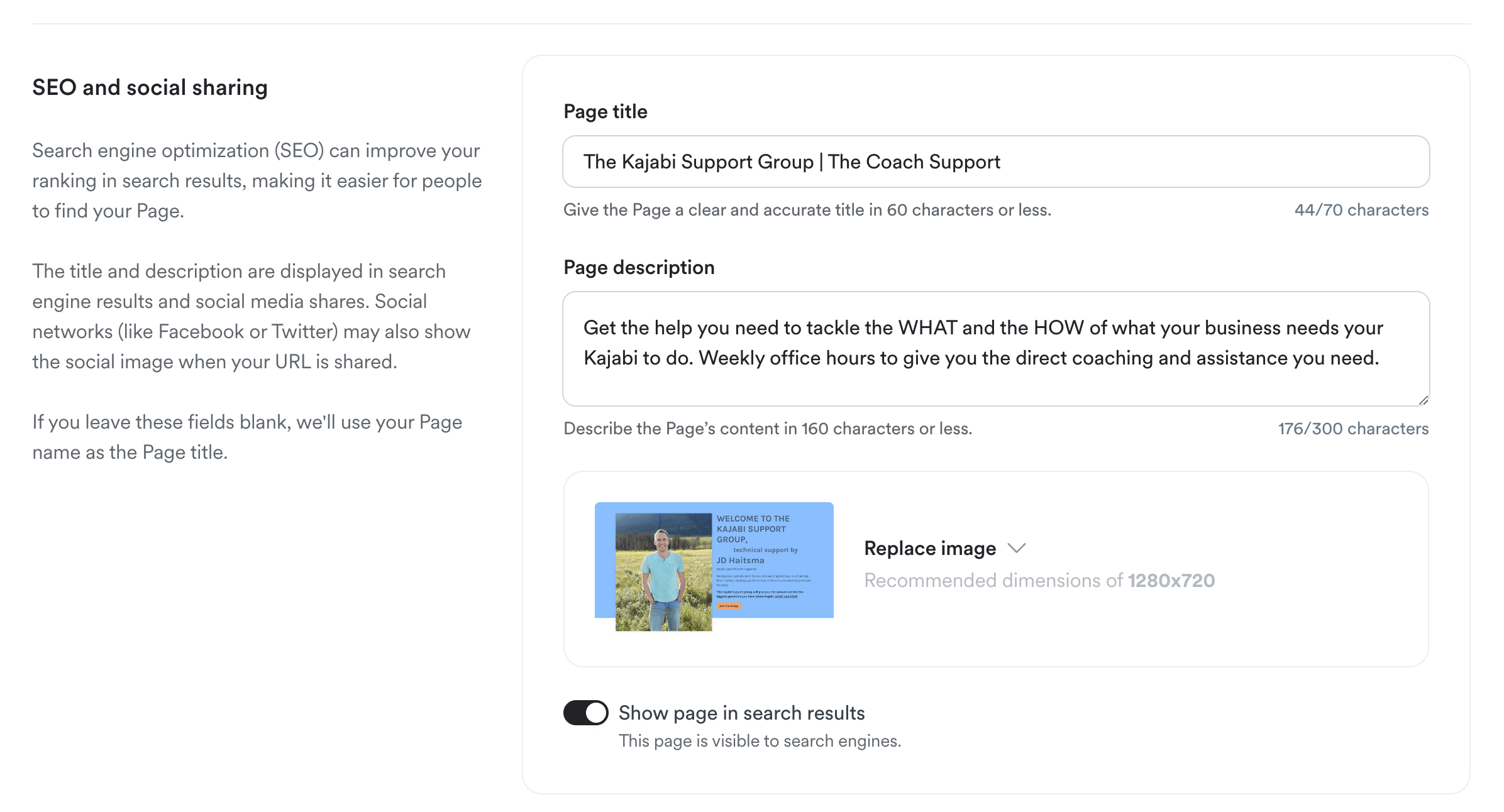
Task: Click the paragraph starting "Search engine optimization"
Action: point(257,180)
